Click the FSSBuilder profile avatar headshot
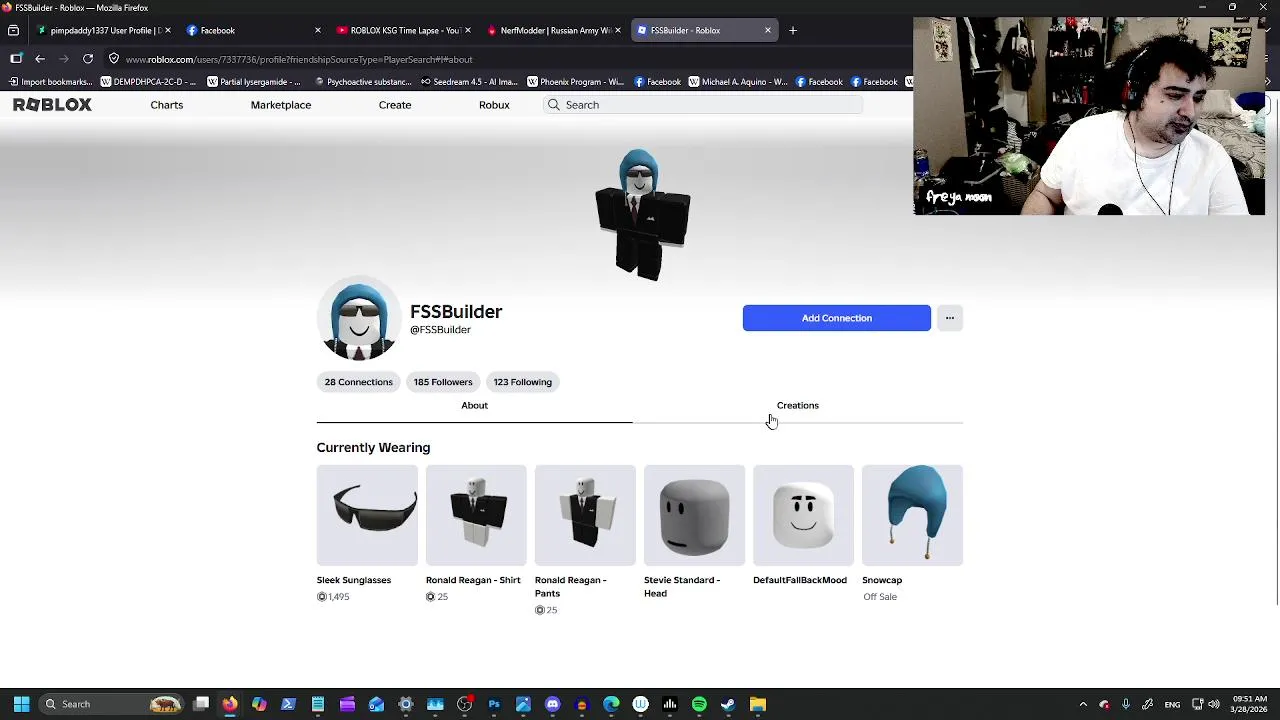 [359, 319]
